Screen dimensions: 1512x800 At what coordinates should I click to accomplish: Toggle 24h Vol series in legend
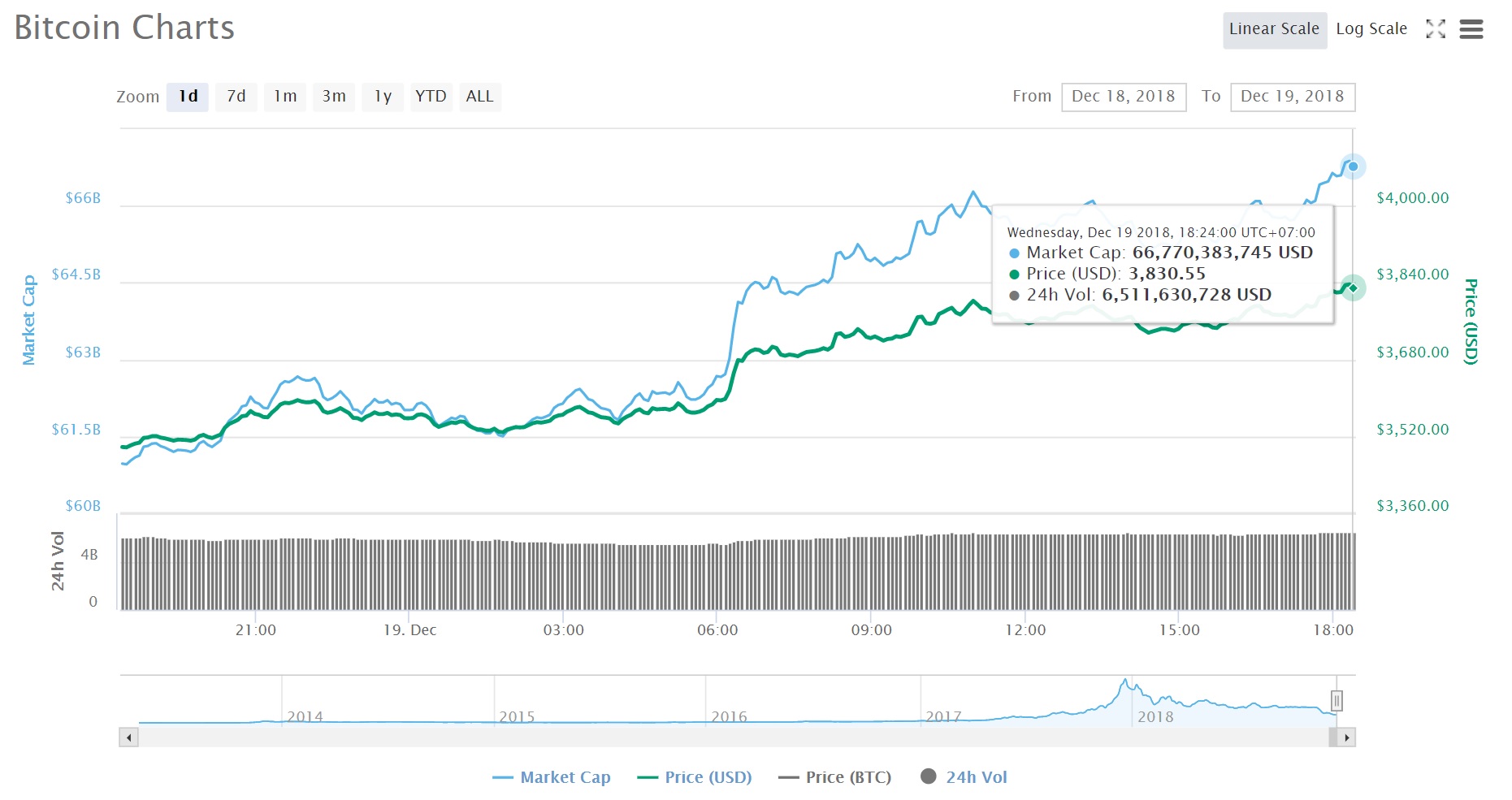pyautogui.click(x=964, y=777)
